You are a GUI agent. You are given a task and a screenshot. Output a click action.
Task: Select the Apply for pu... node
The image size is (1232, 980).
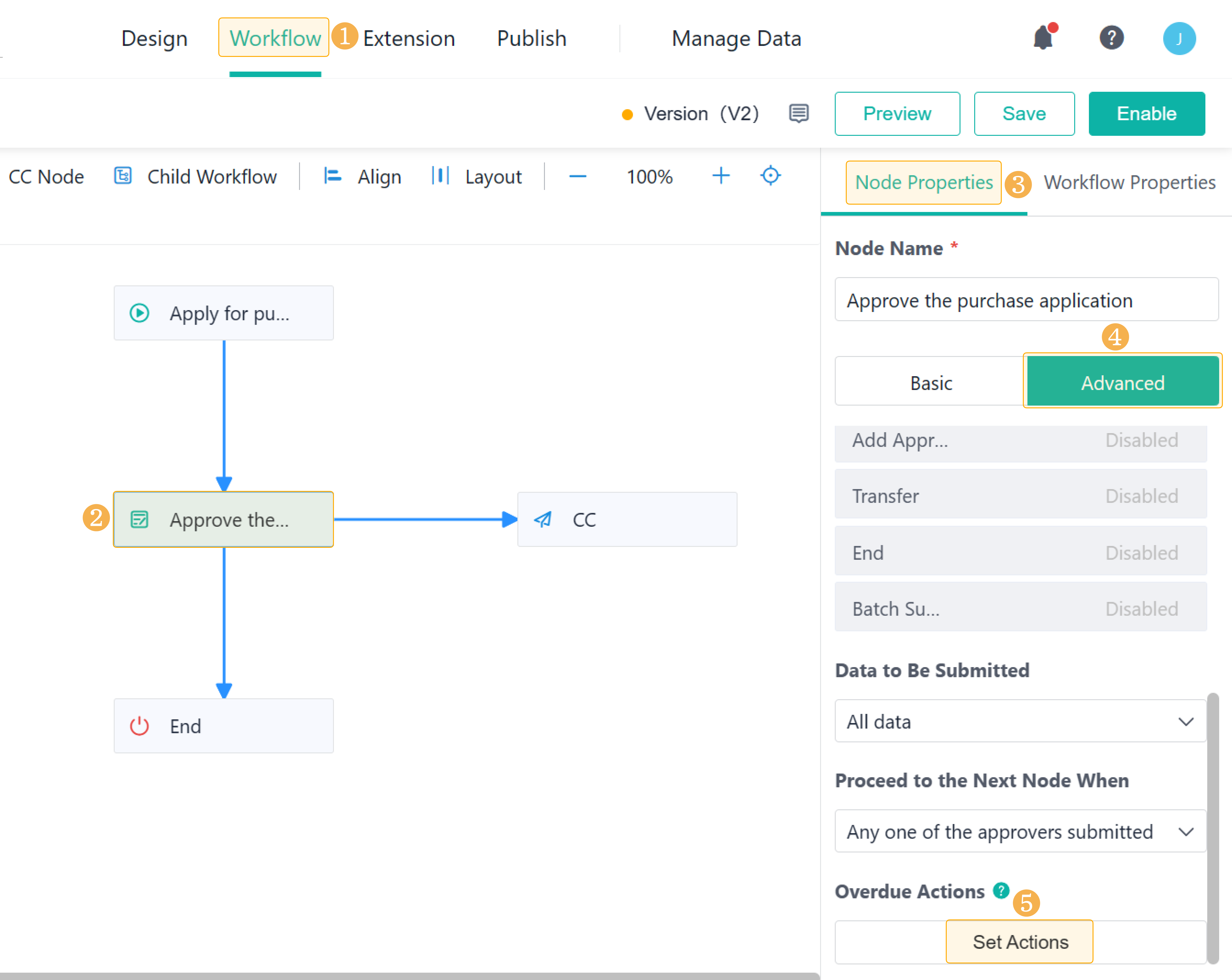click(x=223, y=313)
